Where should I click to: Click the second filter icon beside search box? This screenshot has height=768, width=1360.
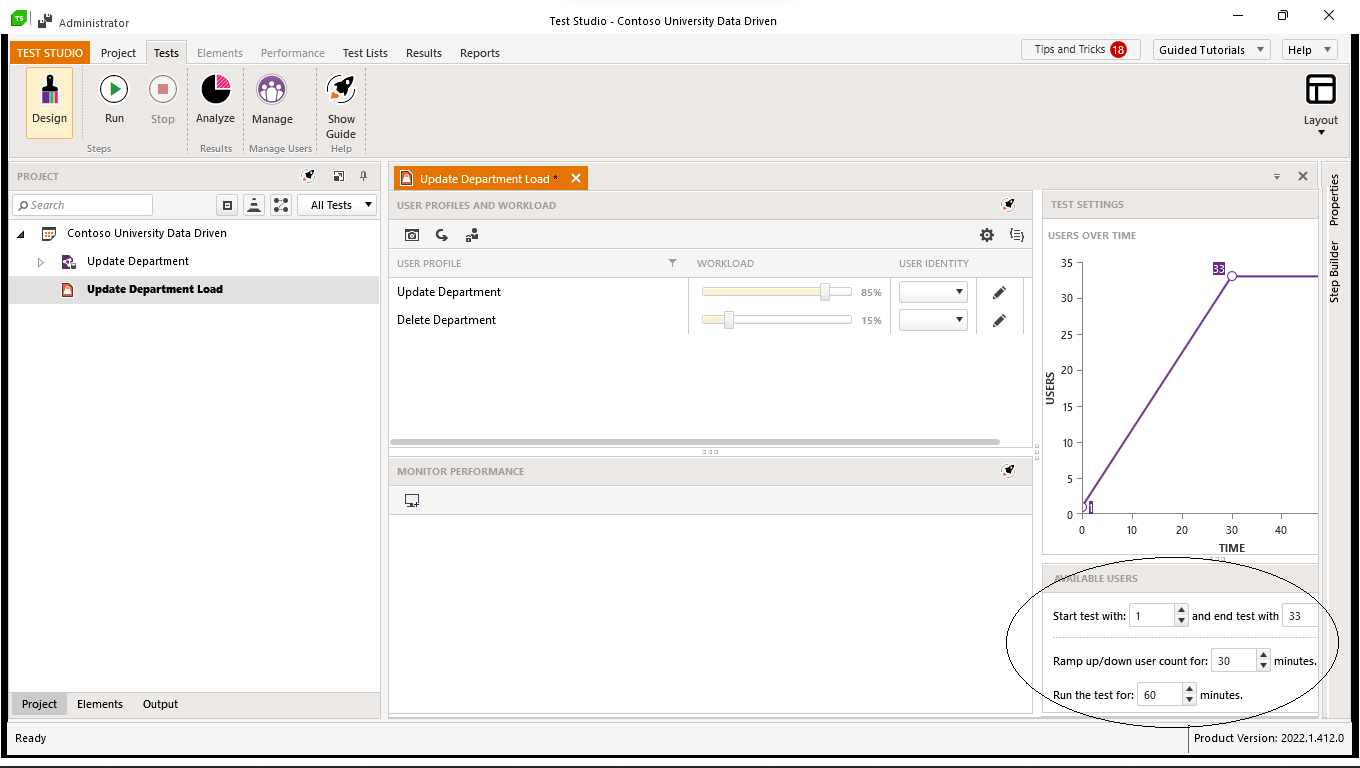(x=254, y=205)
